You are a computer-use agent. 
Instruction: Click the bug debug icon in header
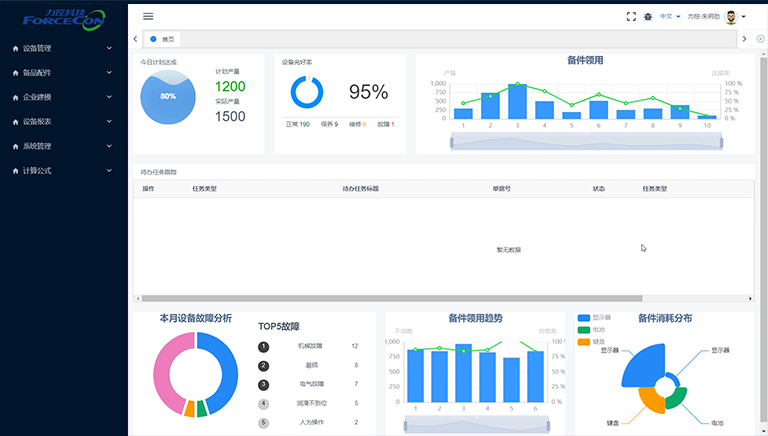pos(648,17)
